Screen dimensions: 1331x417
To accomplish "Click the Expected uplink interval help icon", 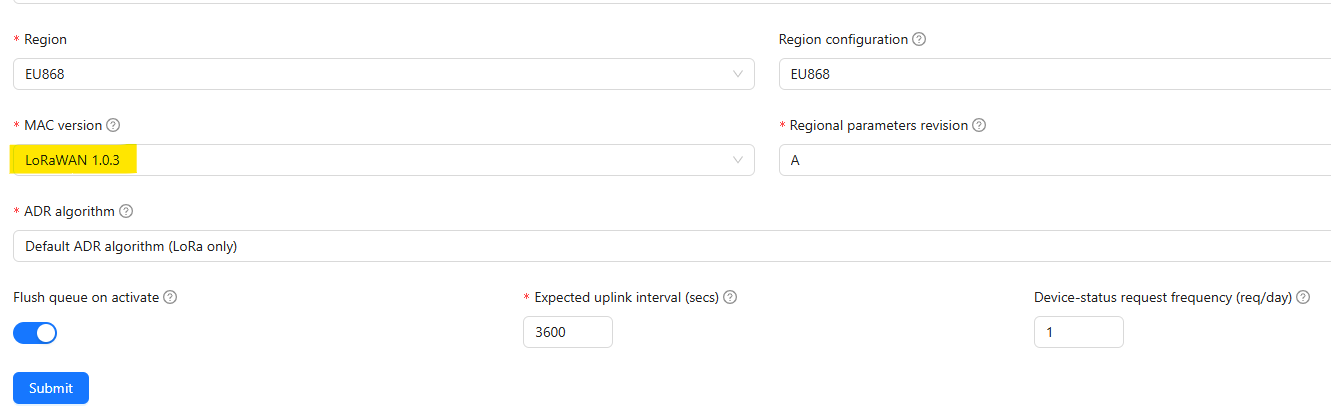I will coord(730,298).
